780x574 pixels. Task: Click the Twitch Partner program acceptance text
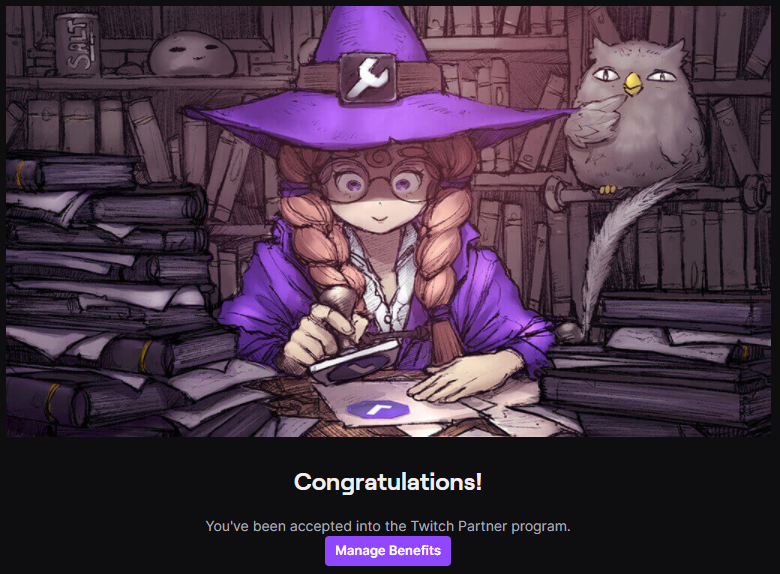click(388, 526)
